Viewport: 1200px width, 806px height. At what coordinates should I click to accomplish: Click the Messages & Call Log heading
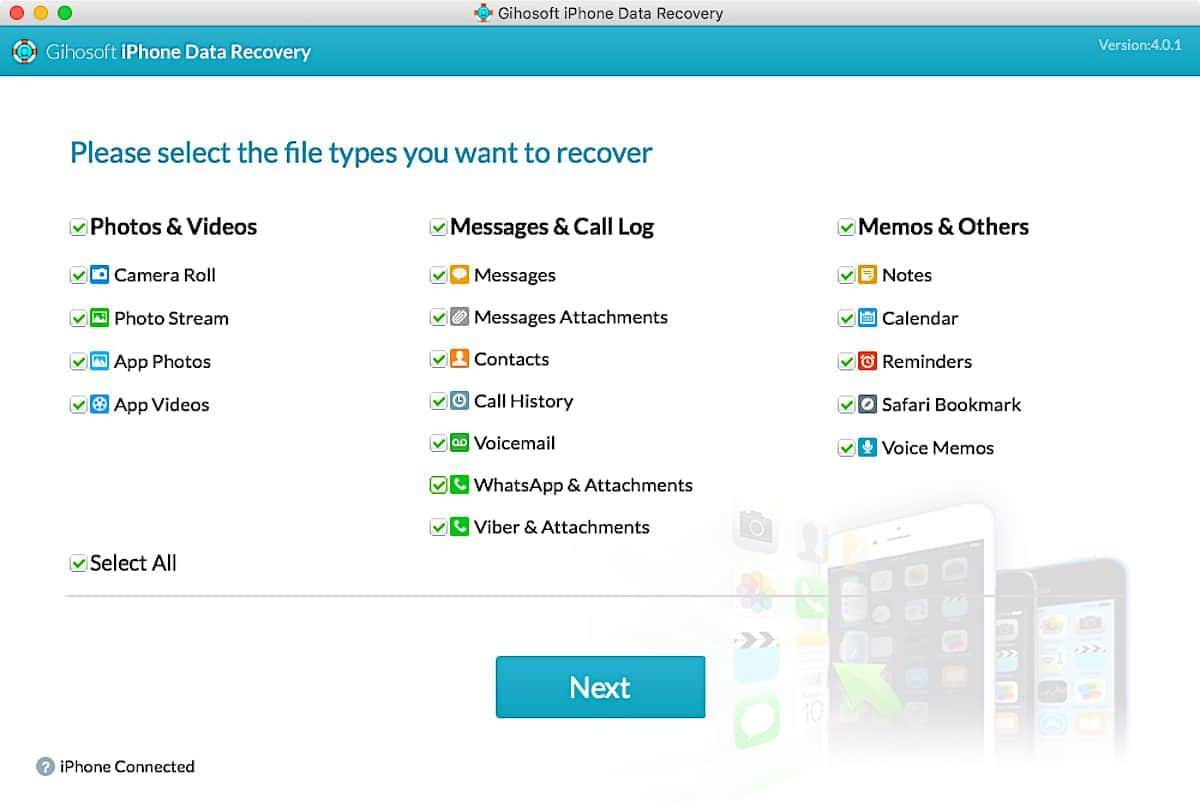coord(552,227)
